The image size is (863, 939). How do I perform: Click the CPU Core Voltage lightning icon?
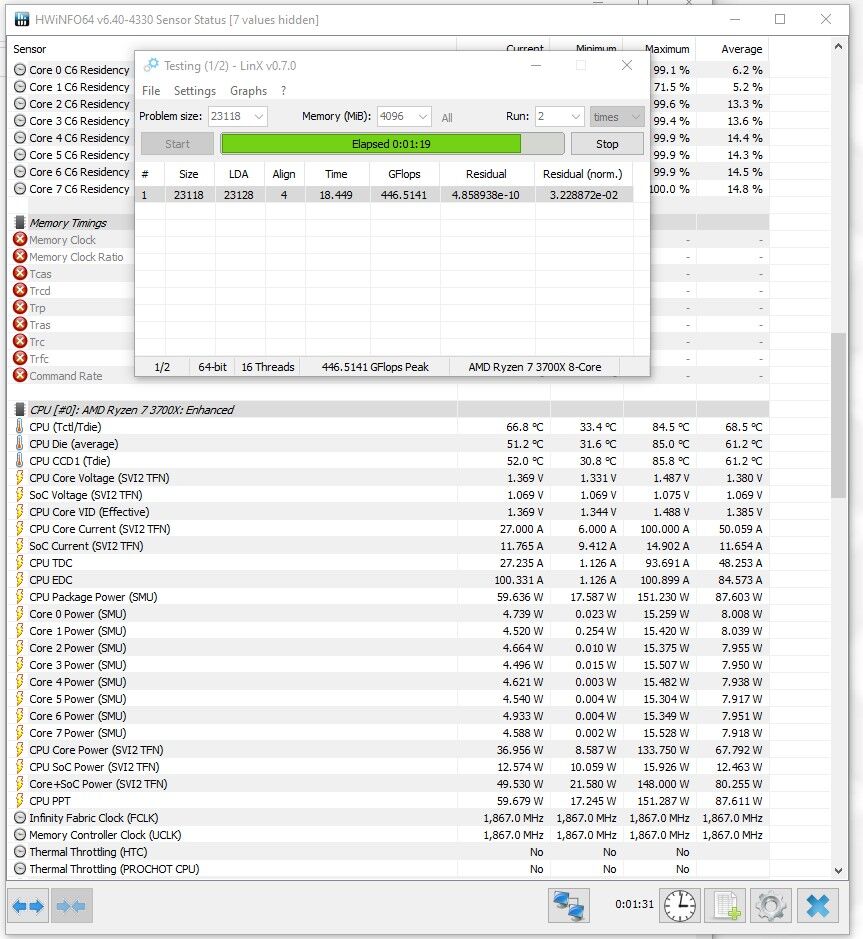19,478
